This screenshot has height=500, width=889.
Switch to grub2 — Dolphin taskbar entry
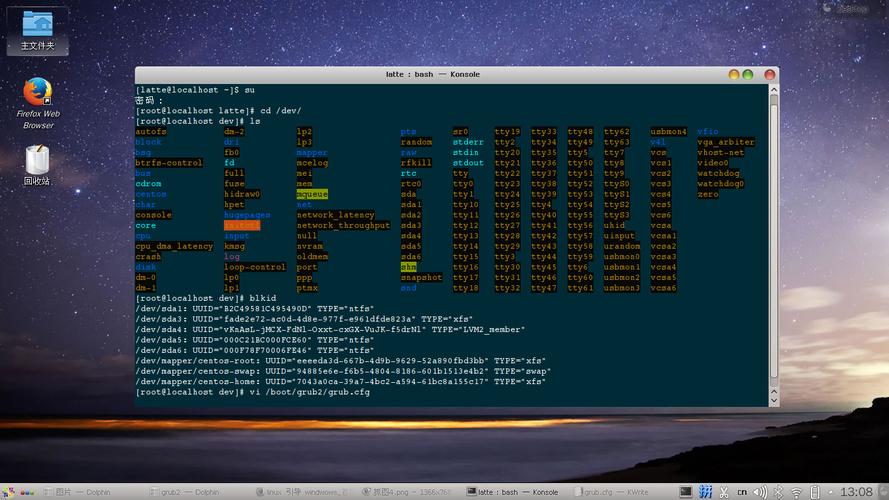pos(184,492)
